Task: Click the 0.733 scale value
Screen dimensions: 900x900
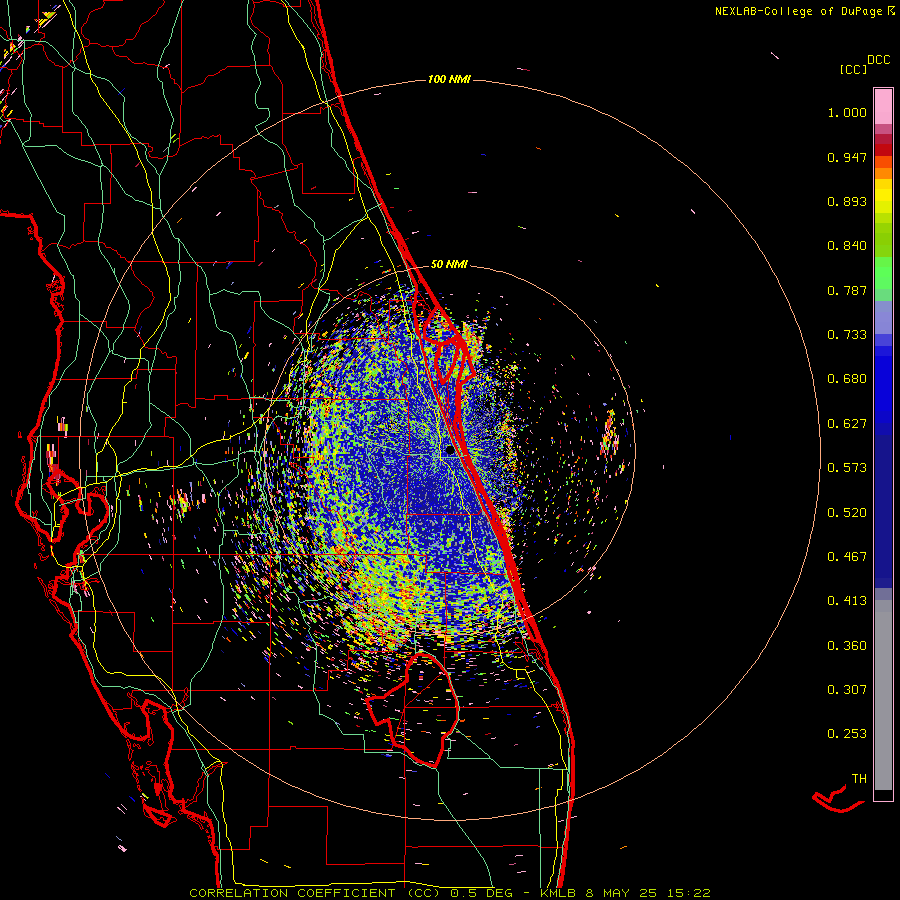Action: coord(847,335)
